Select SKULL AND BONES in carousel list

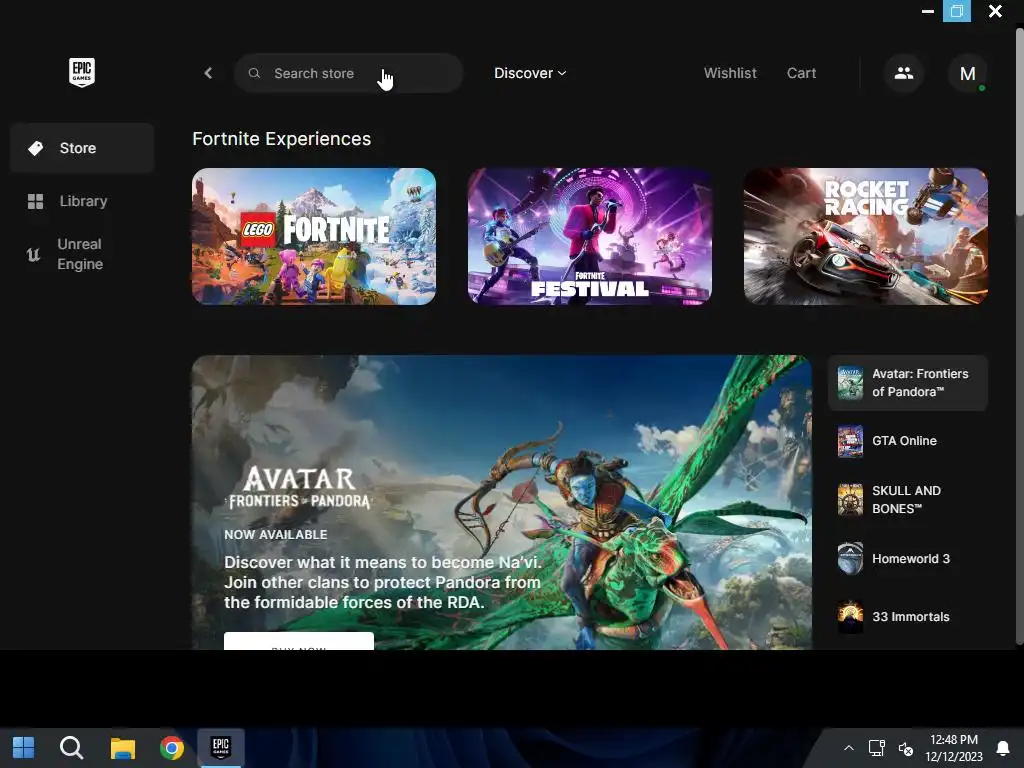(x=908, y=500)
